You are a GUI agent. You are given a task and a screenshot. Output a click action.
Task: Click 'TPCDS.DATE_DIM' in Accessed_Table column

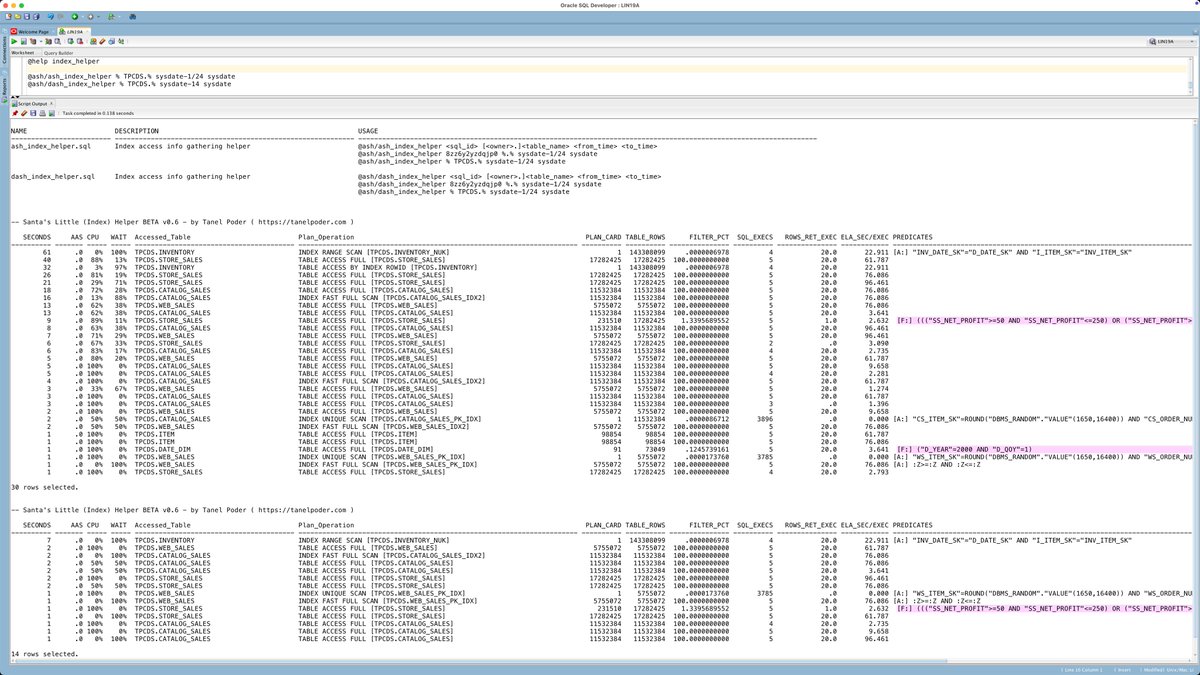(163, 449)
